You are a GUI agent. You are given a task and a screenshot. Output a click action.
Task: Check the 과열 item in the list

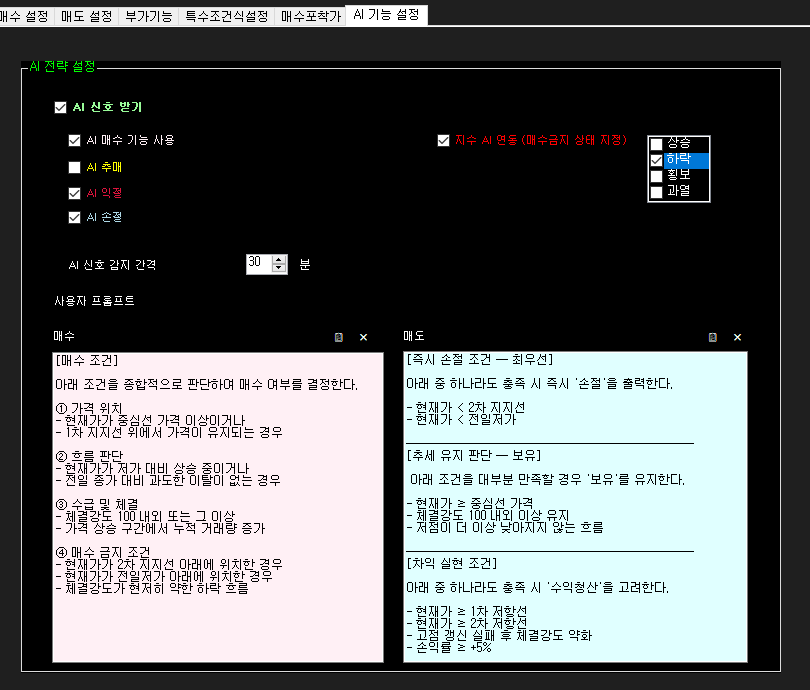pos(657,191)
